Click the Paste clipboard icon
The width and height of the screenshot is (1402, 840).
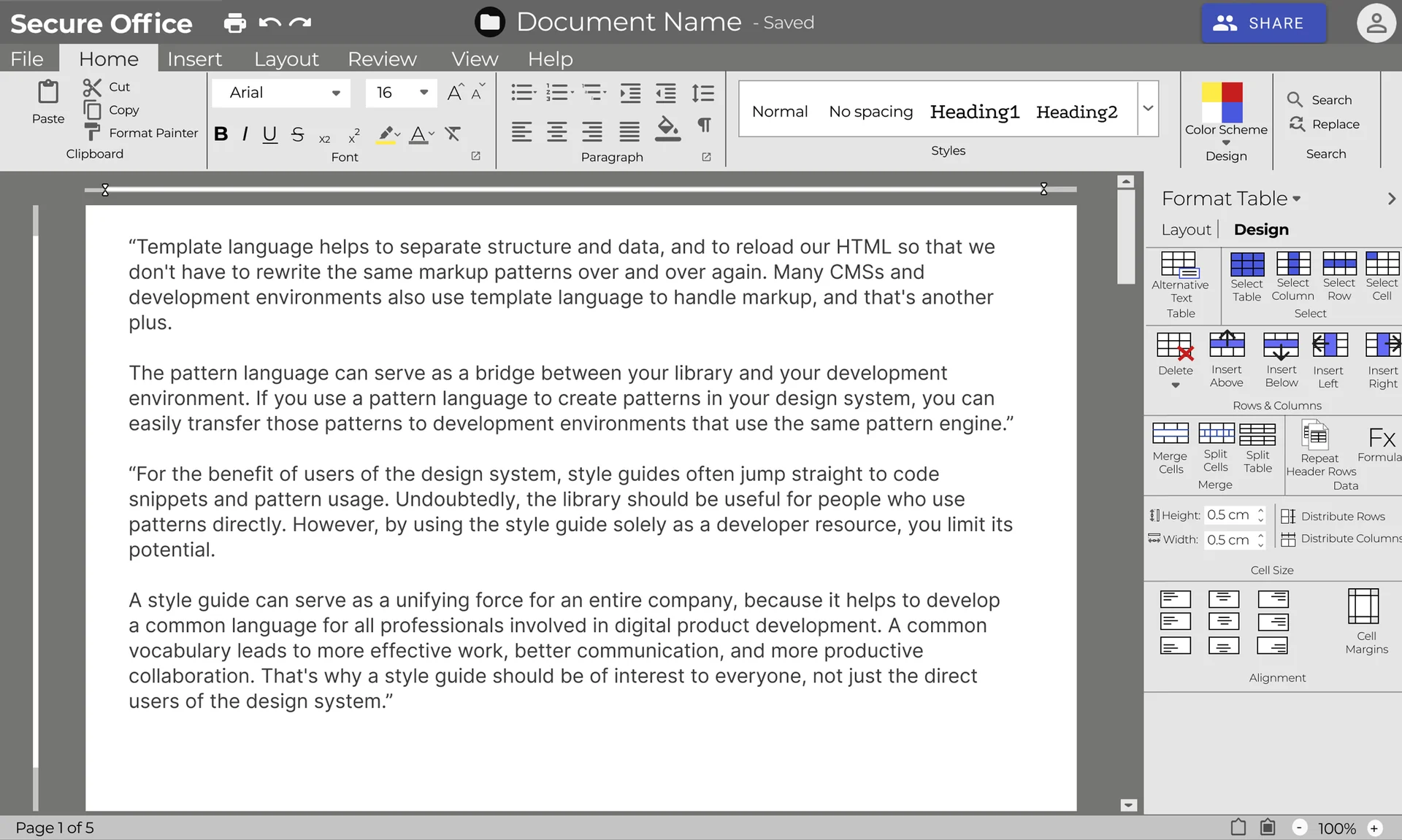pyautogui.click(x=48, y=93)
